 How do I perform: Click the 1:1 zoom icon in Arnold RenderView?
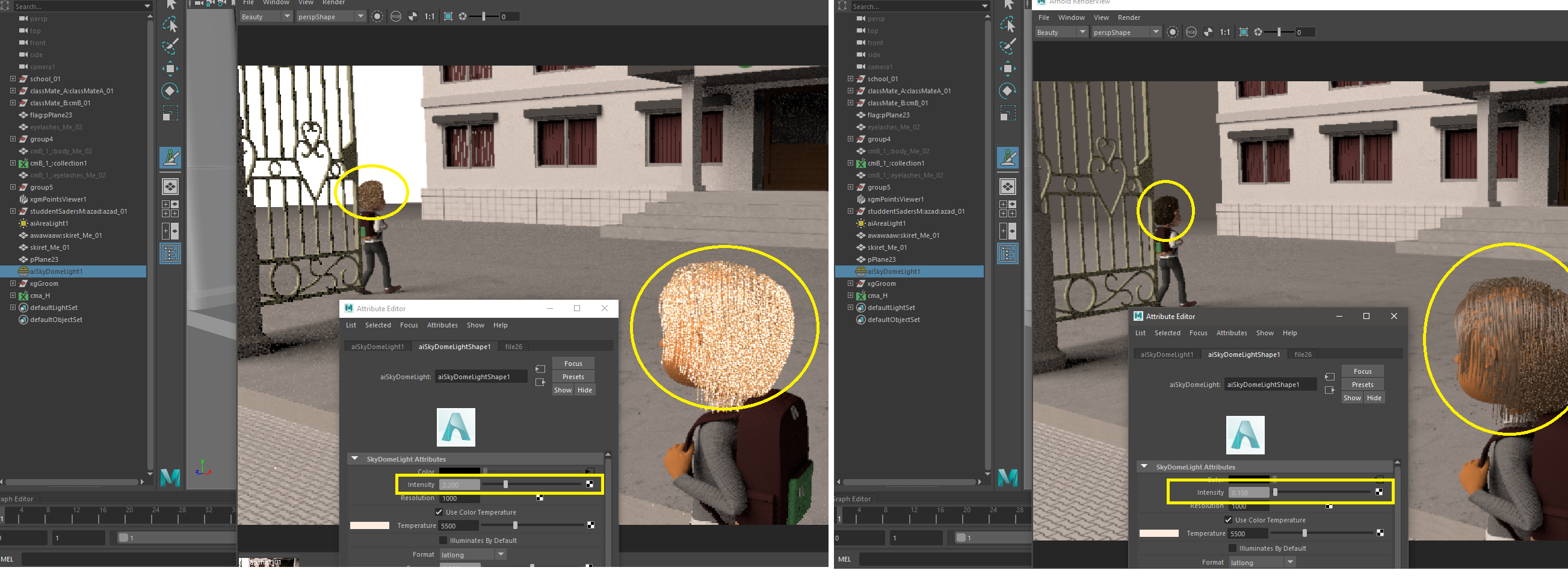[x=1224, y=32]
